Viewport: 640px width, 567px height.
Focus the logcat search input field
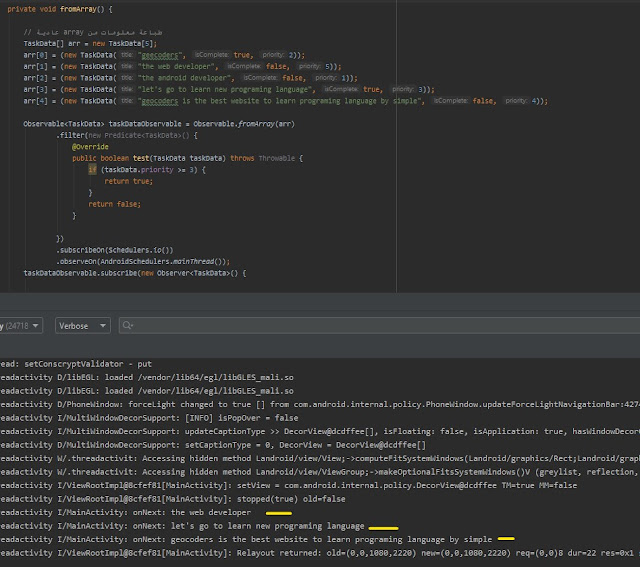(380, 326)
